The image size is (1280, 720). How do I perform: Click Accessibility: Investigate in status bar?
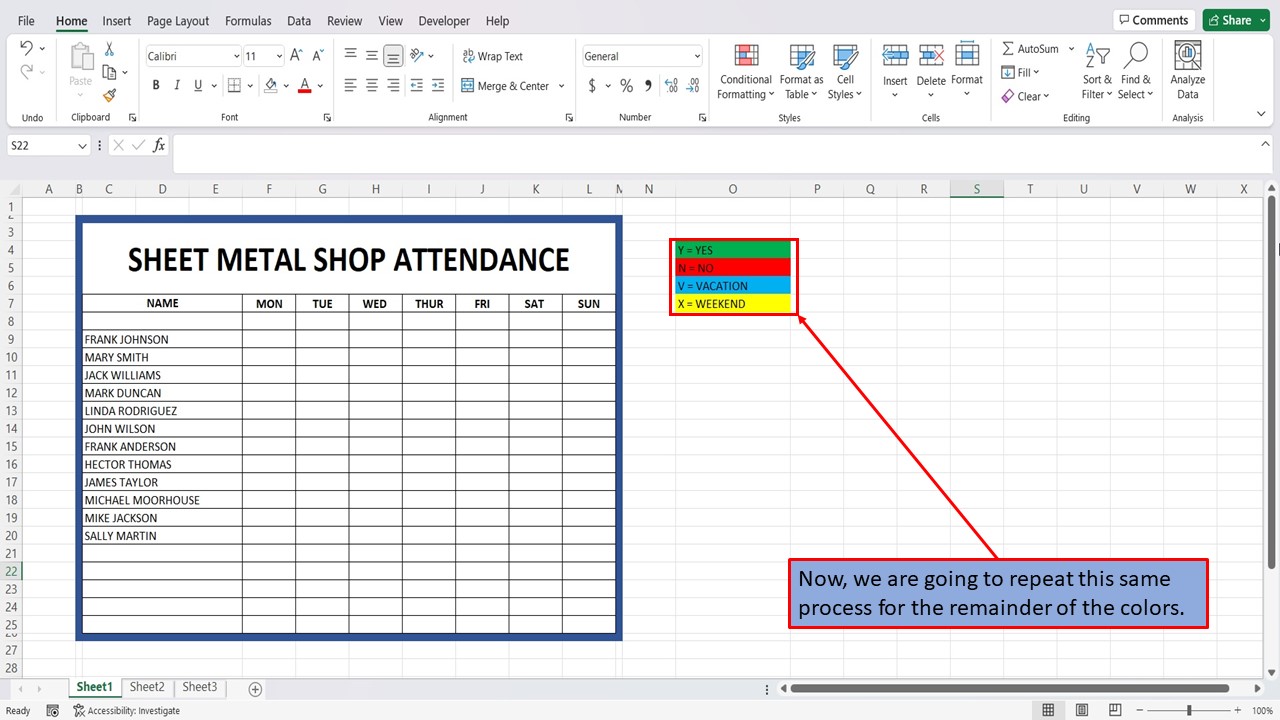[x=126, y=711]
